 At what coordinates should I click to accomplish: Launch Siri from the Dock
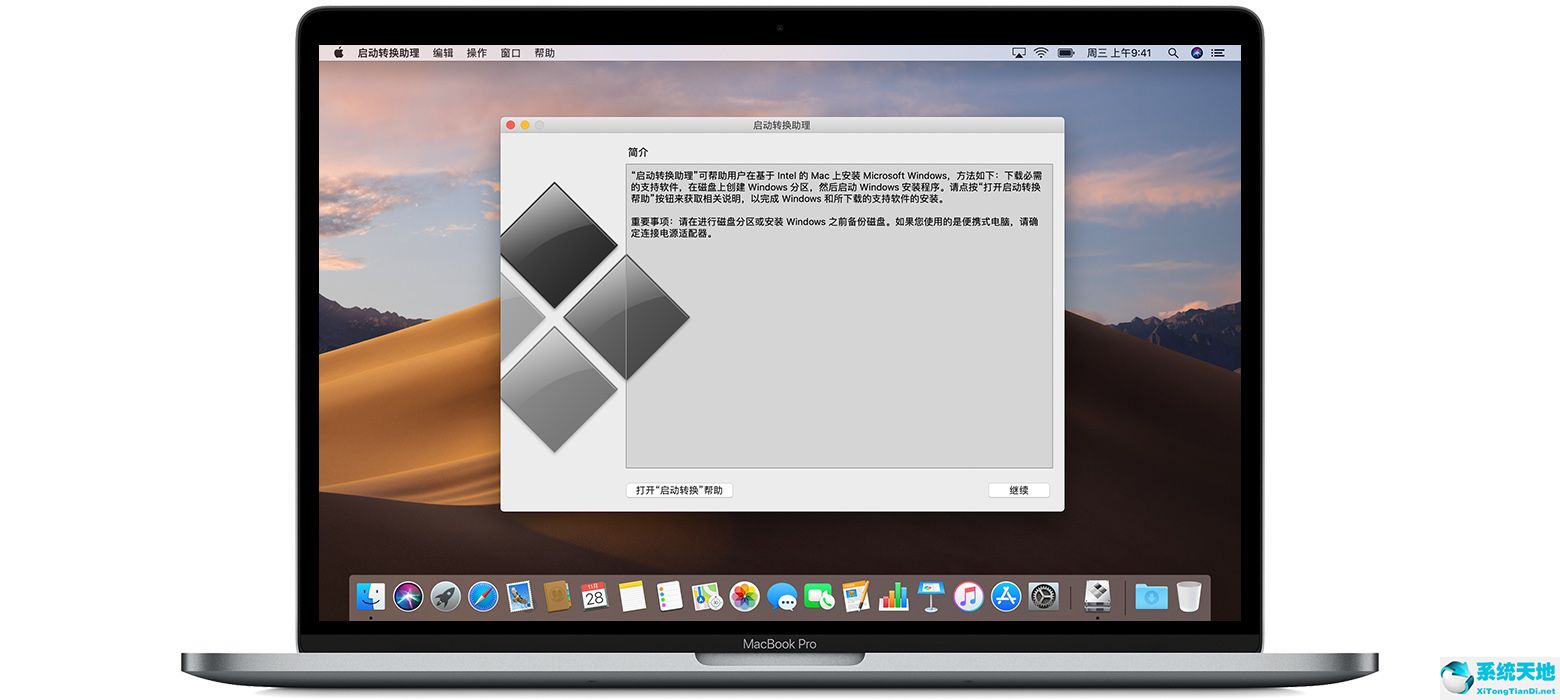click(408, 597)
